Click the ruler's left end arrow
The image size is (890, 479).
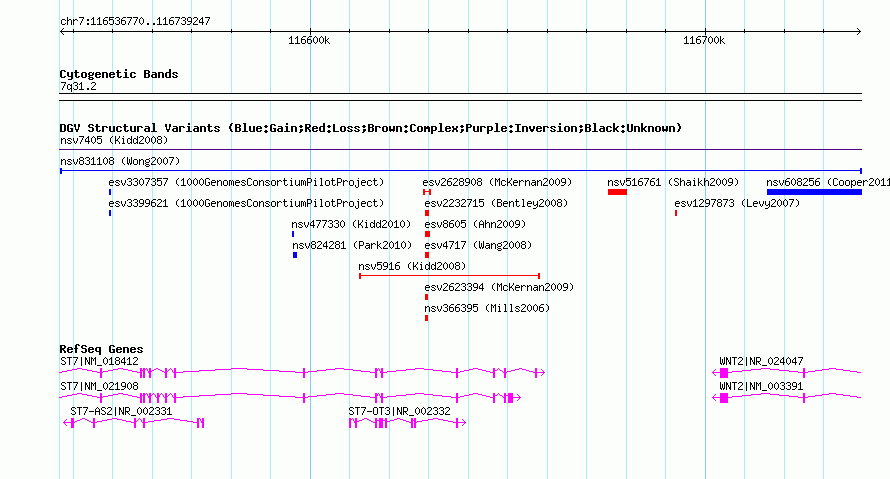(x=62, y=32)
